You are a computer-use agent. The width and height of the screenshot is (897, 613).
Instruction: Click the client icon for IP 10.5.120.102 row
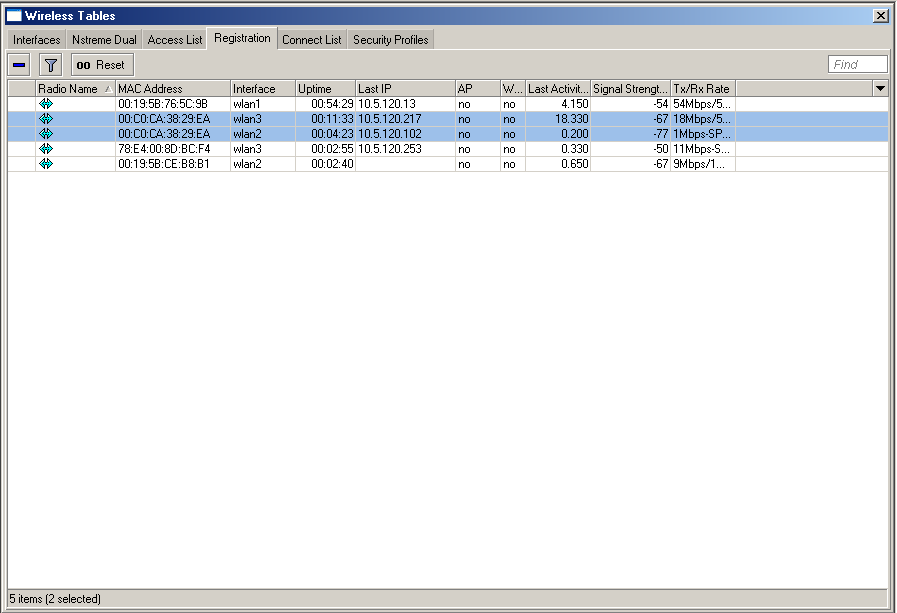[46, 133]
